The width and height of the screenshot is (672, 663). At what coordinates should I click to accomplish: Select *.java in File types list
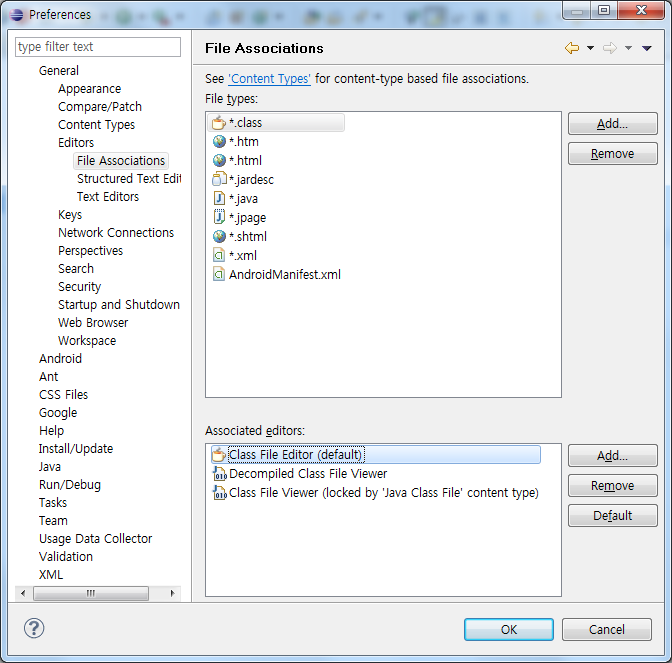(243, 198)
